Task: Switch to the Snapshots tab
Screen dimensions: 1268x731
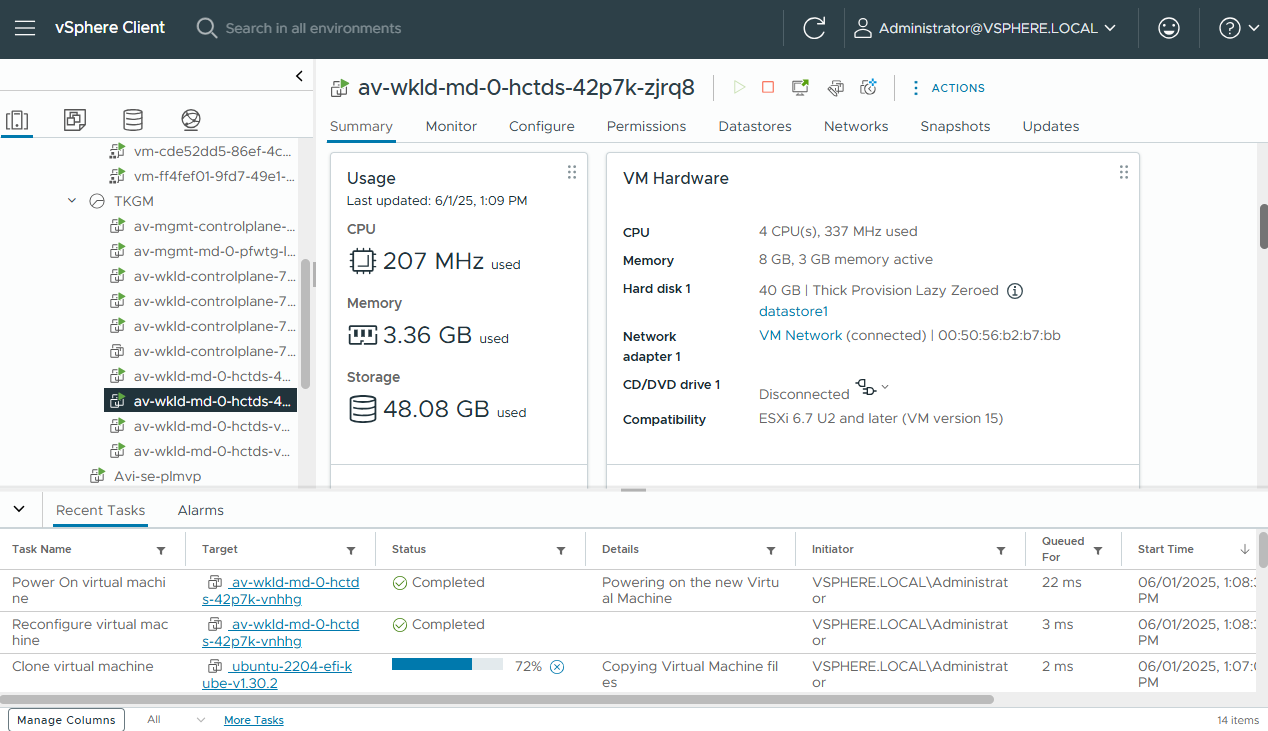Action: point(955,126)
